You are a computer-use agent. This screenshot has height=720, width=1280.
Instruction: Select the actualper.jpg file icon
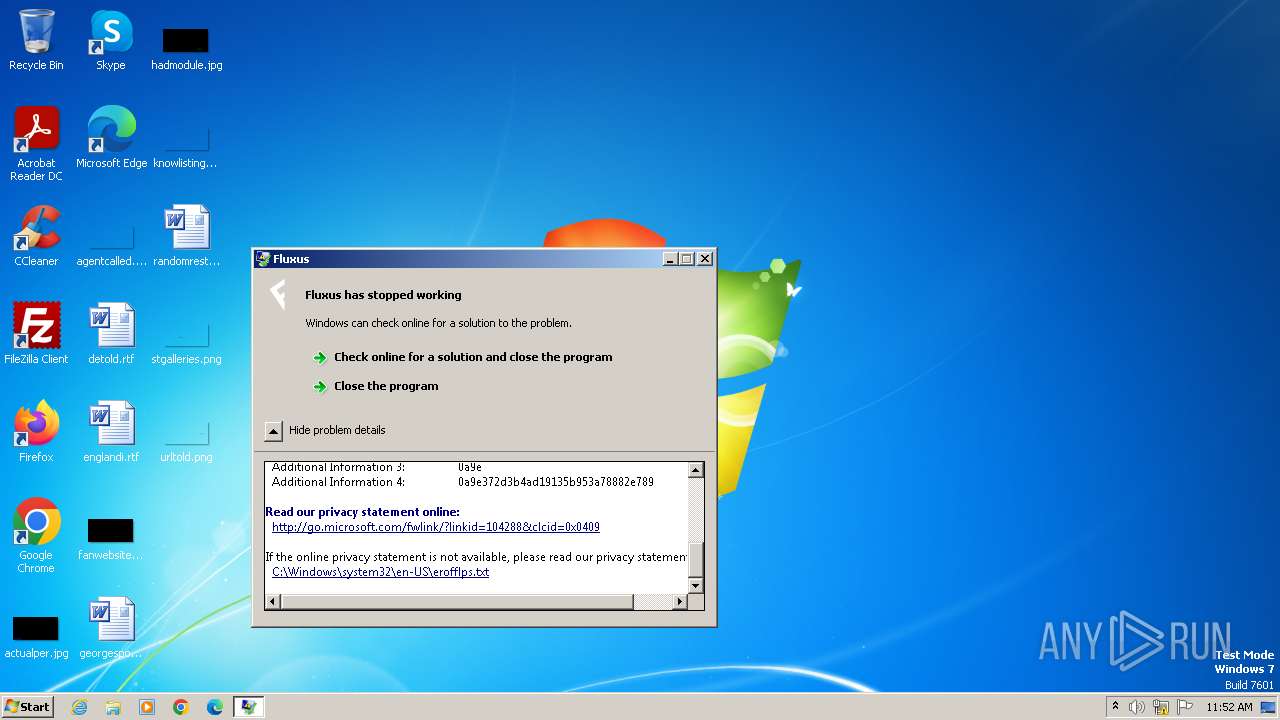pyautogui.click(x=36, y=636)
